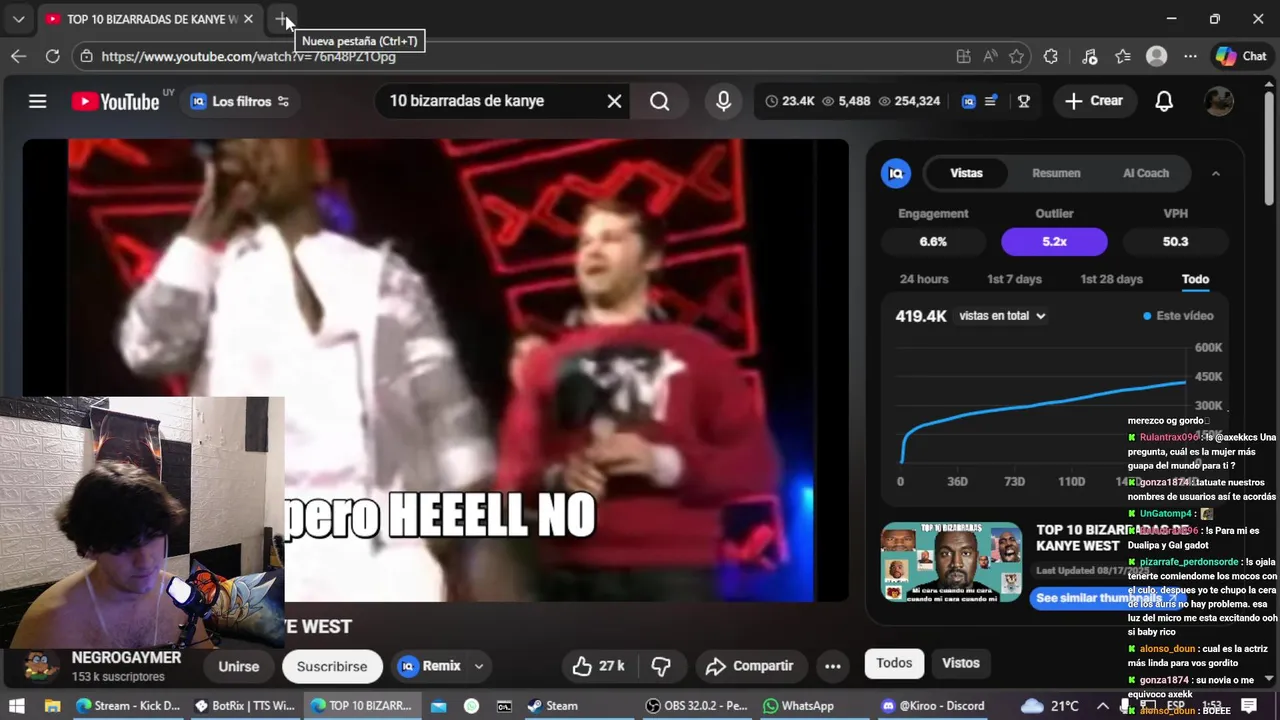
Task: Open the Windows Start menu
Action: click(16, 706)
